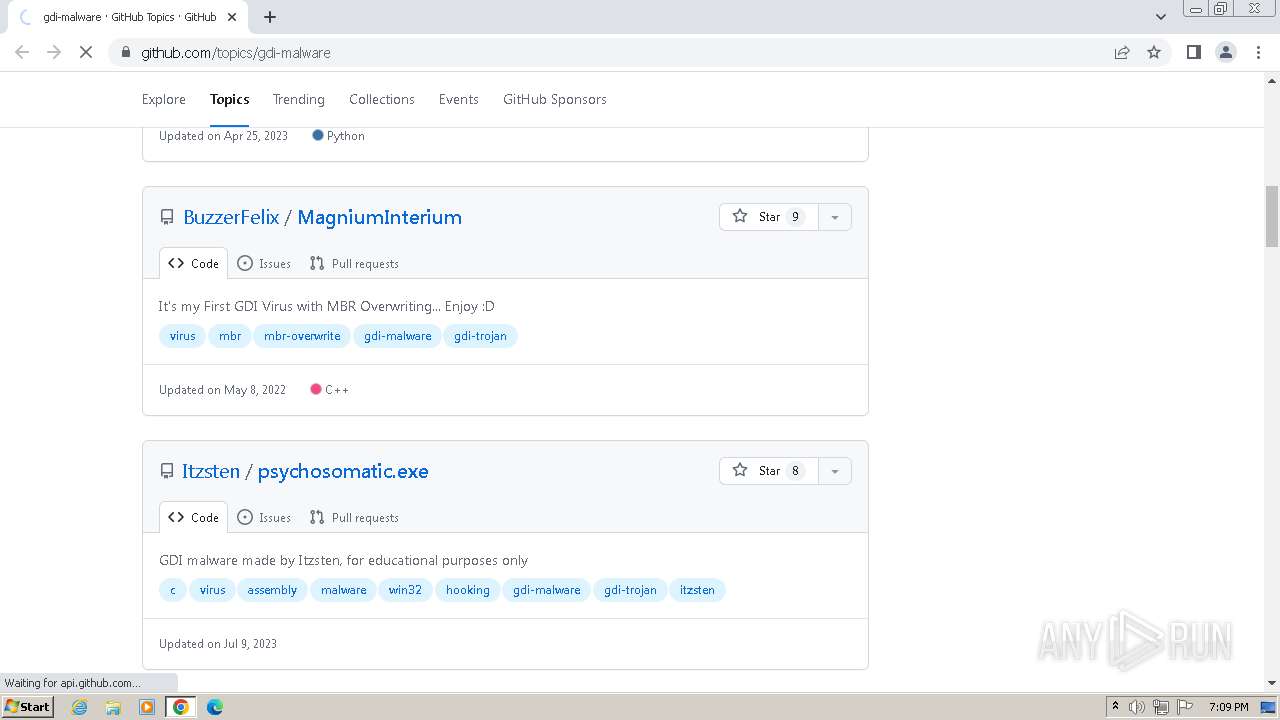
Task: Open the Issues tab of MagniumInterium
Action: (264, 263)
